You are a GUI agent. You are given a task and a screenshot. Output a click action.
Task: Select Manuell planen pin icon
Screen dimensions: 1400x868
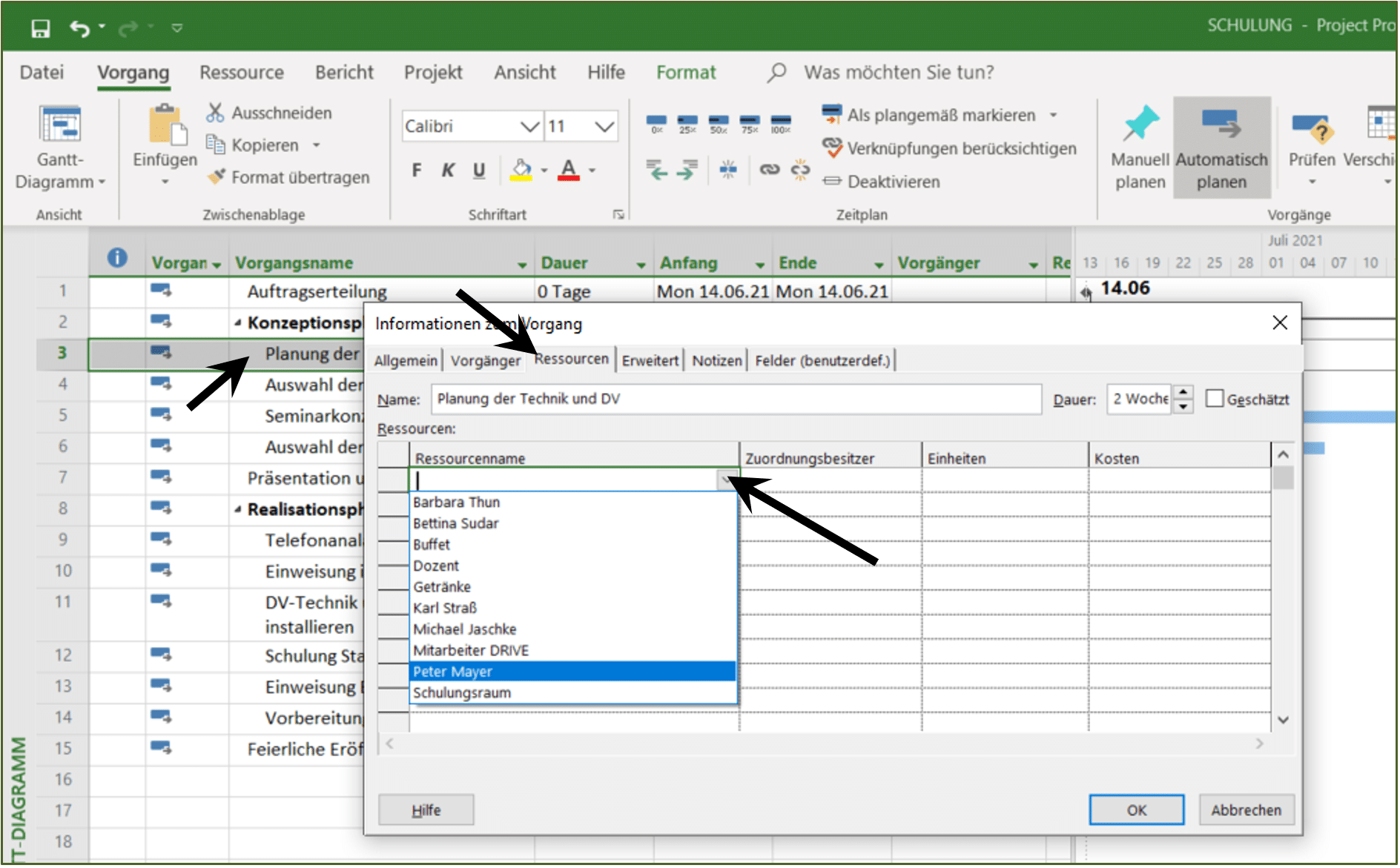coord(1140,123)
